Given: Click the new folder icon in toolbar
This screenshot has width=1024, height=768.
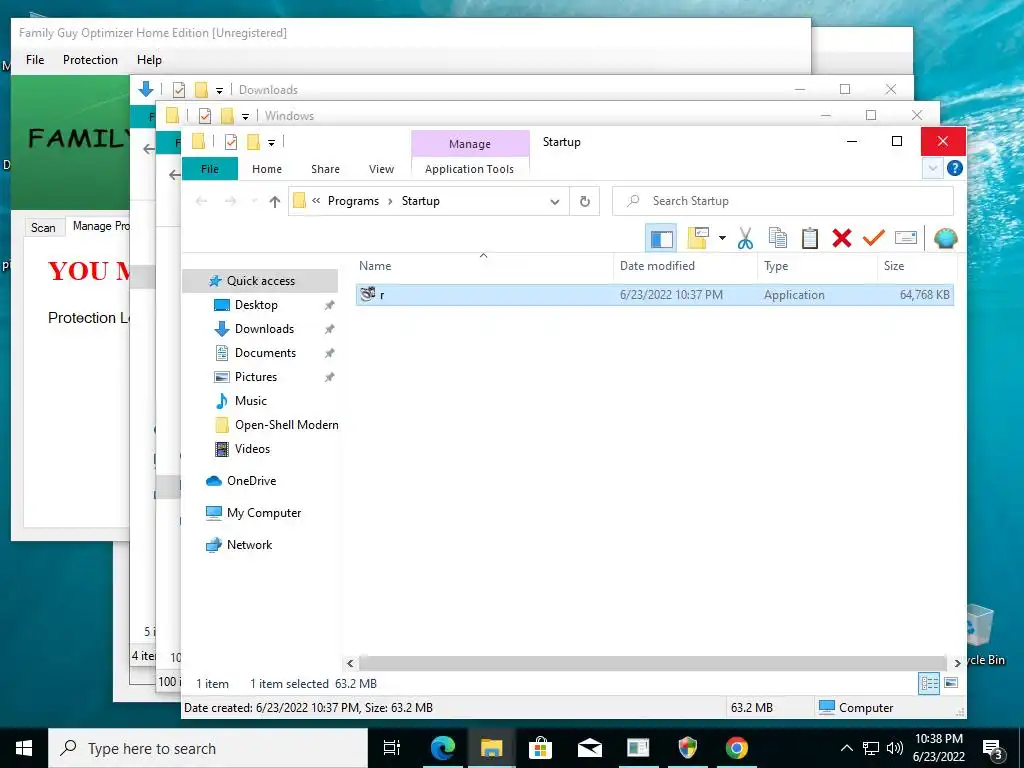Looking at the screenshot, I should click(x=697, y=238).
